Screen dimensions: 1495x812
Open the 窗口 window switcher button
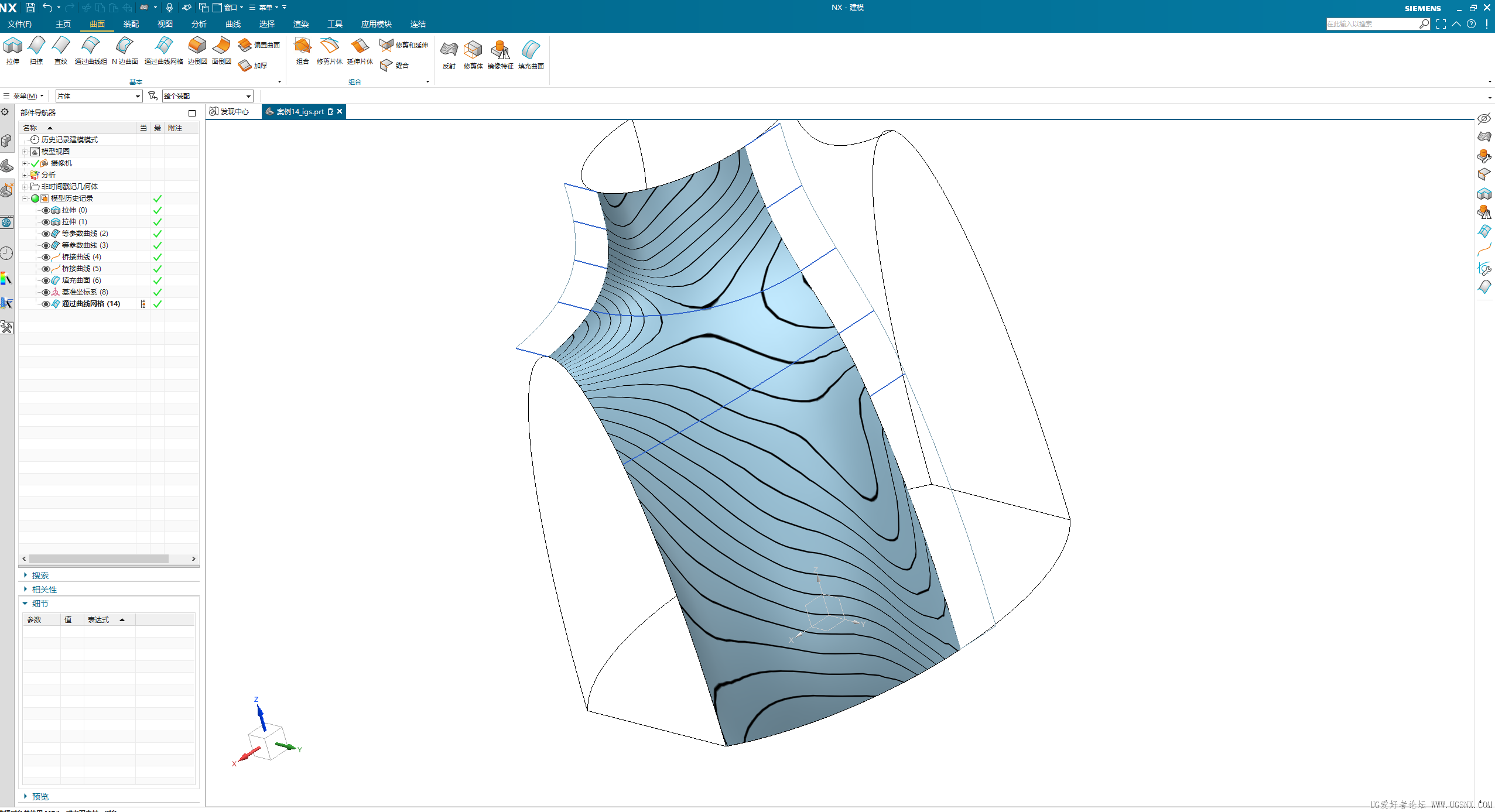(228, 8)
